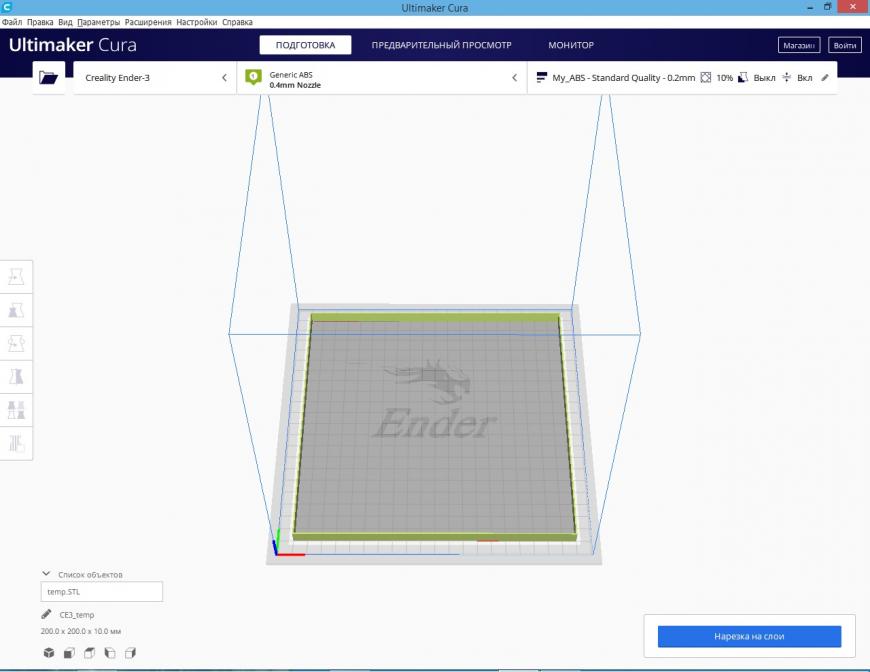Click the CE3_temp job name text

[x=77, y=615]
